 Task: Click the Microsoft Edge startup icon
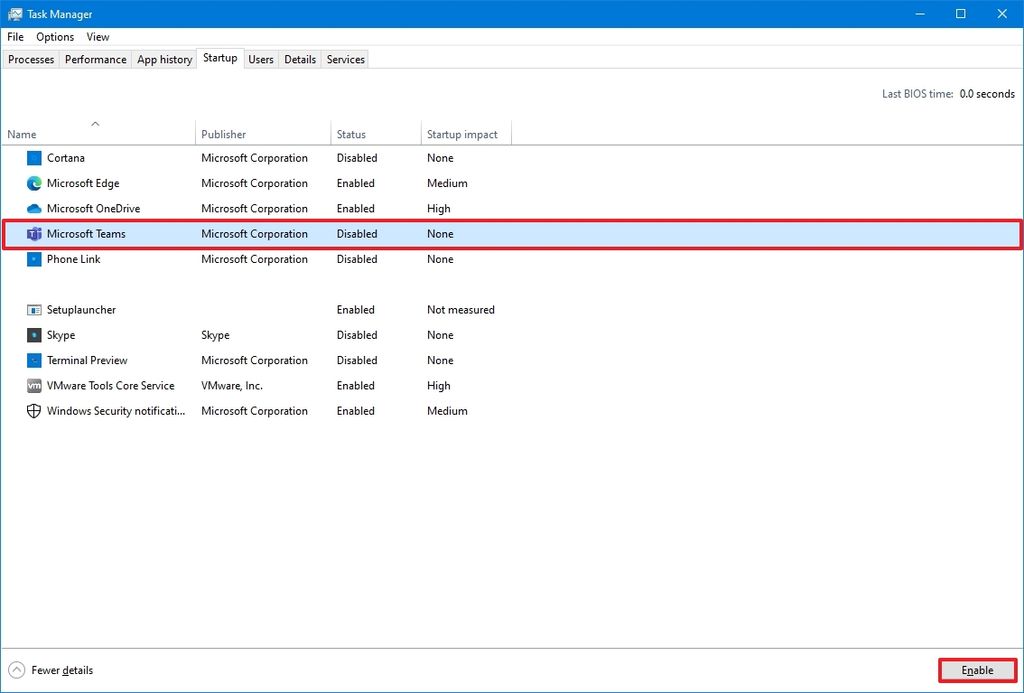[x=34, y=183]
